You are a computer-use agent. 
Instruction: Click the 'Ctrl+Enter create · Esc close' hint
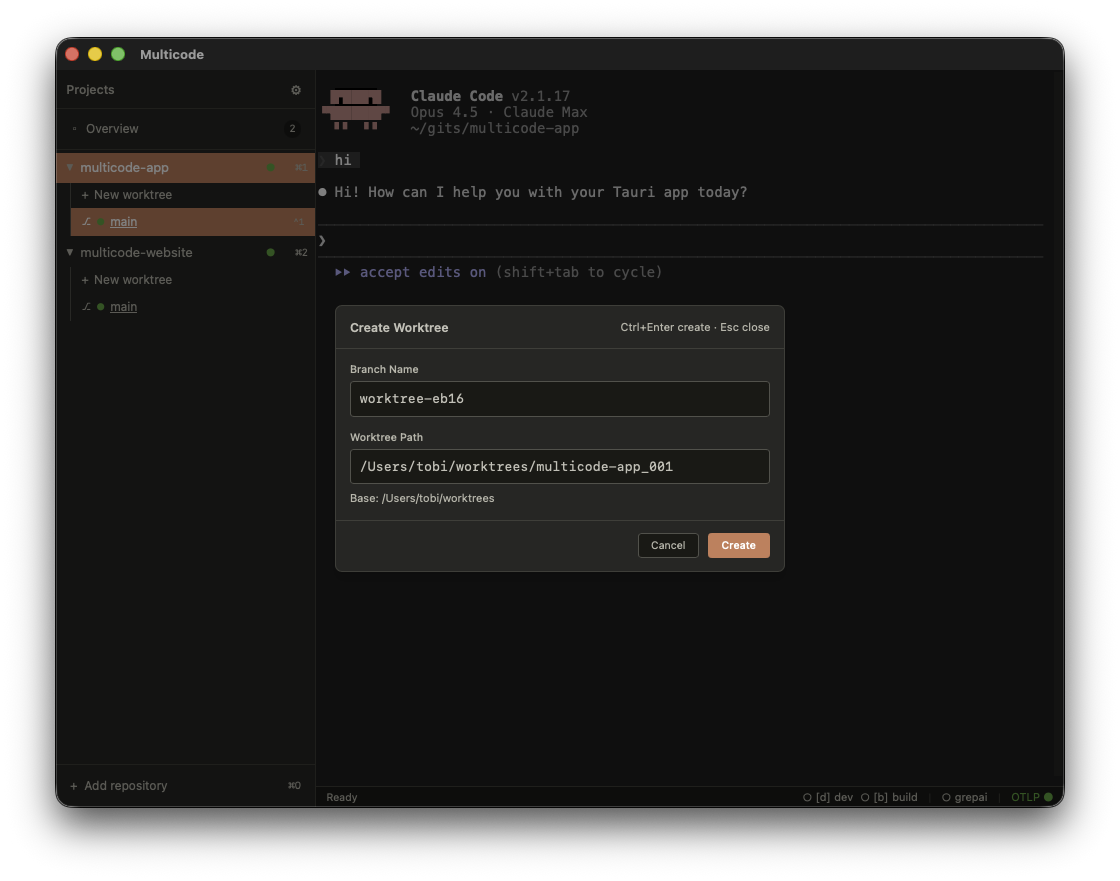point(694,327)
